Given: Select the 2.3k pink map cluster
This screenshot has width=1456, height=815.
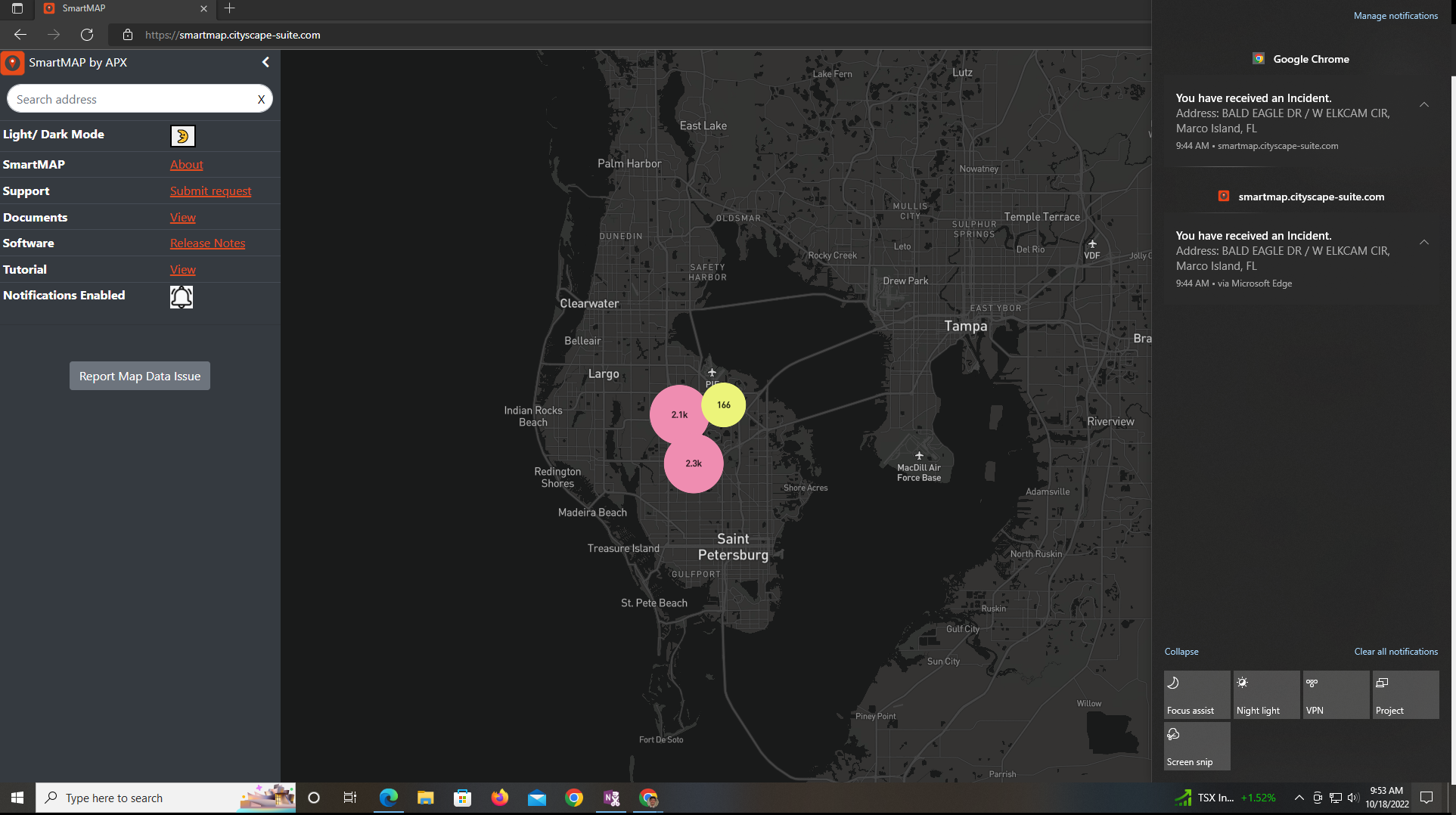Looking at the screenshot, I should pyautogui.click(x=694, y=463).
